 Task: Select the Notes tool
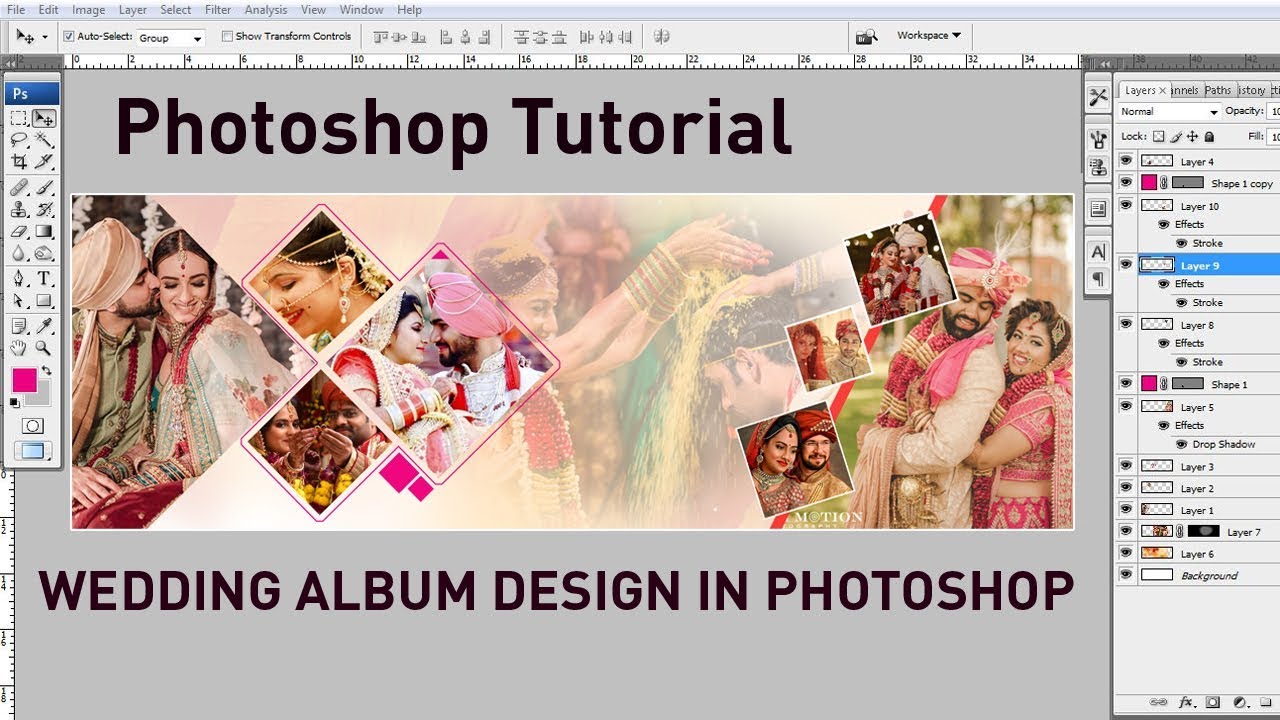19,326
